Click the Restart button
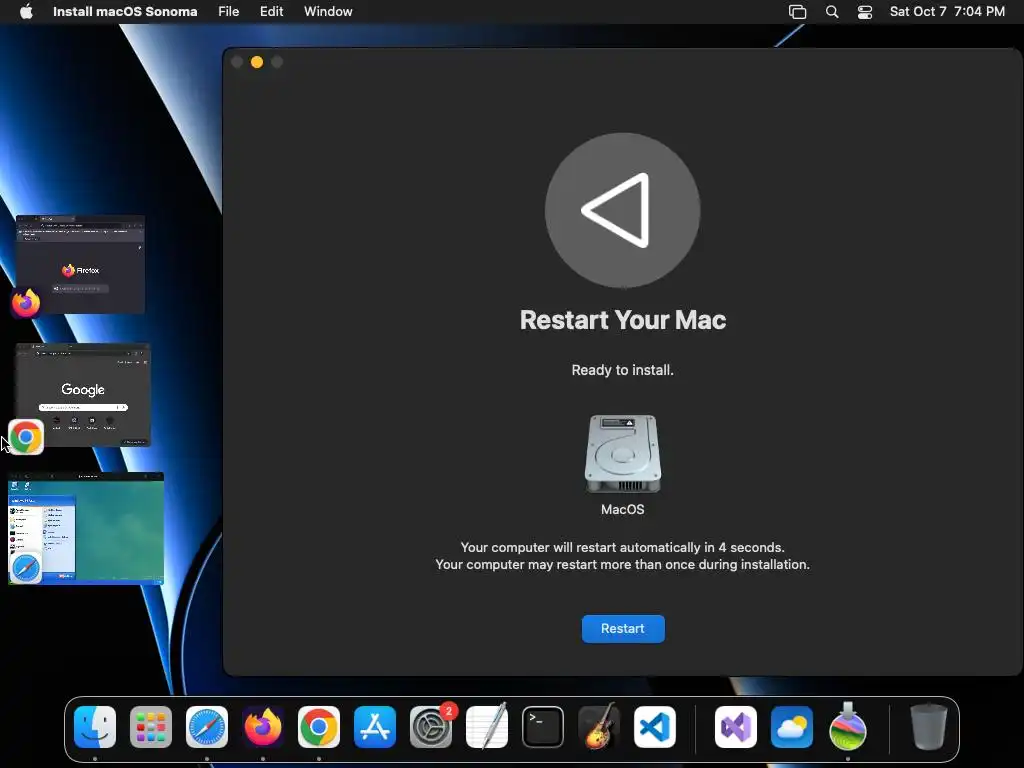Image resolution: width=1024 pixels, height=768 pixels. (623, 628)
